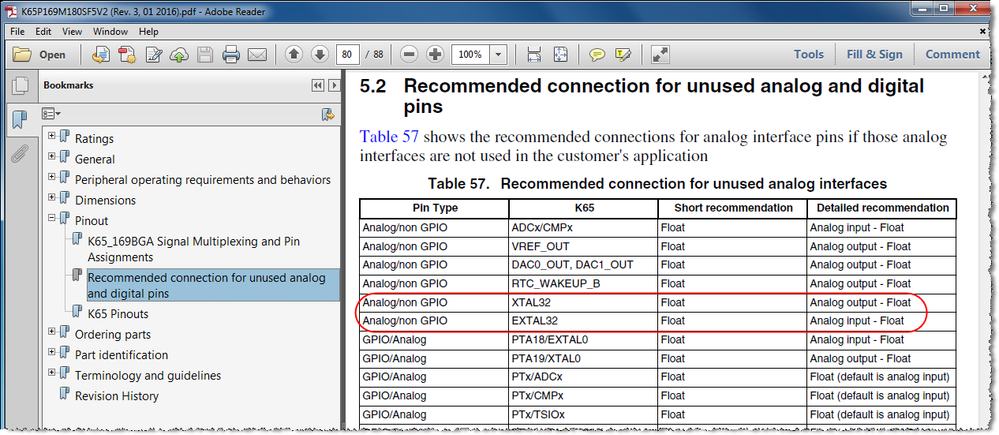The height and width of the screenshot is (435, 999).
Task: Click the 100% zoom level field
Action: click(x=470, y=55)
